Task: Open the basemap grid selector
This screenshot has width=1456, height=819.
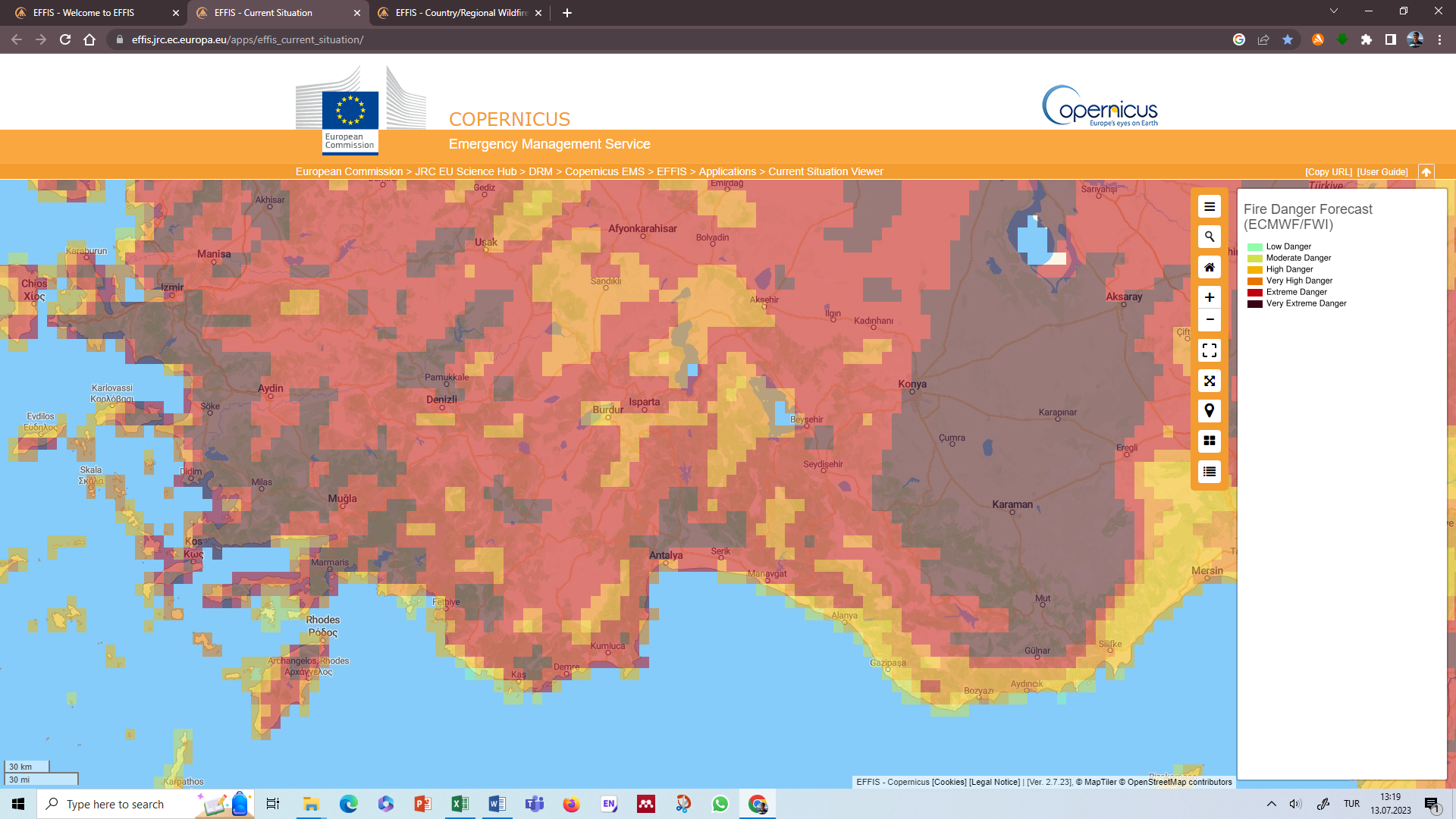Action: [x=1210, y=441]
